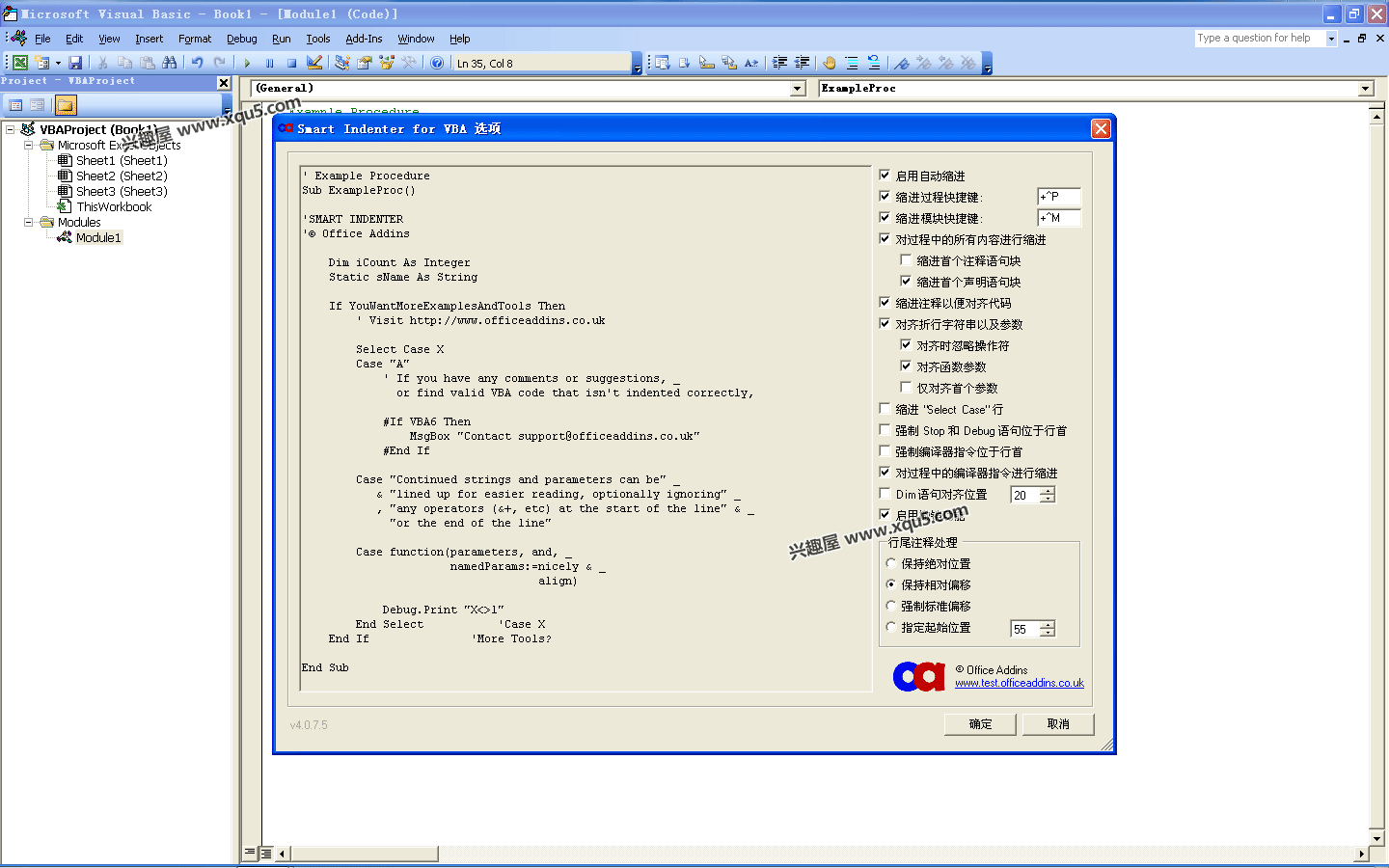Click the Run Sub play icon
1389x868 pixels.
tap(247, 63)
